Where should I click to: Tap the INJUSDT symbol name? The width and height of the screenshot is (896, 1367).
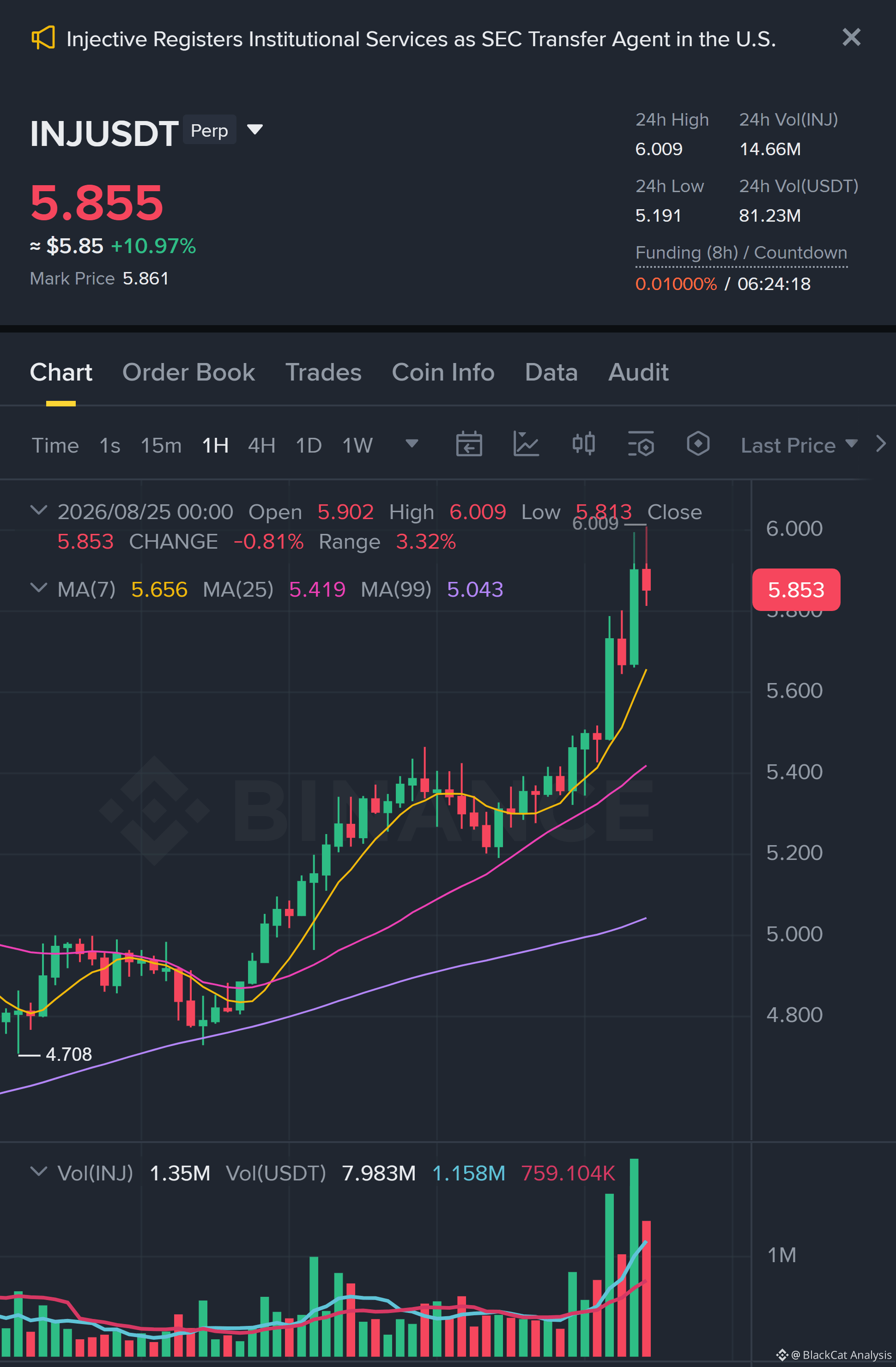pyautogui.click(x=104, y=133)
